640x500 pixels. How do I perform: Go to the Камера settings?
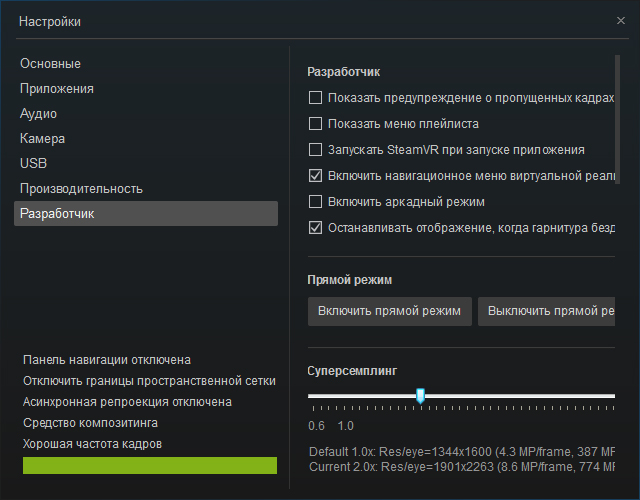point(42,139)
